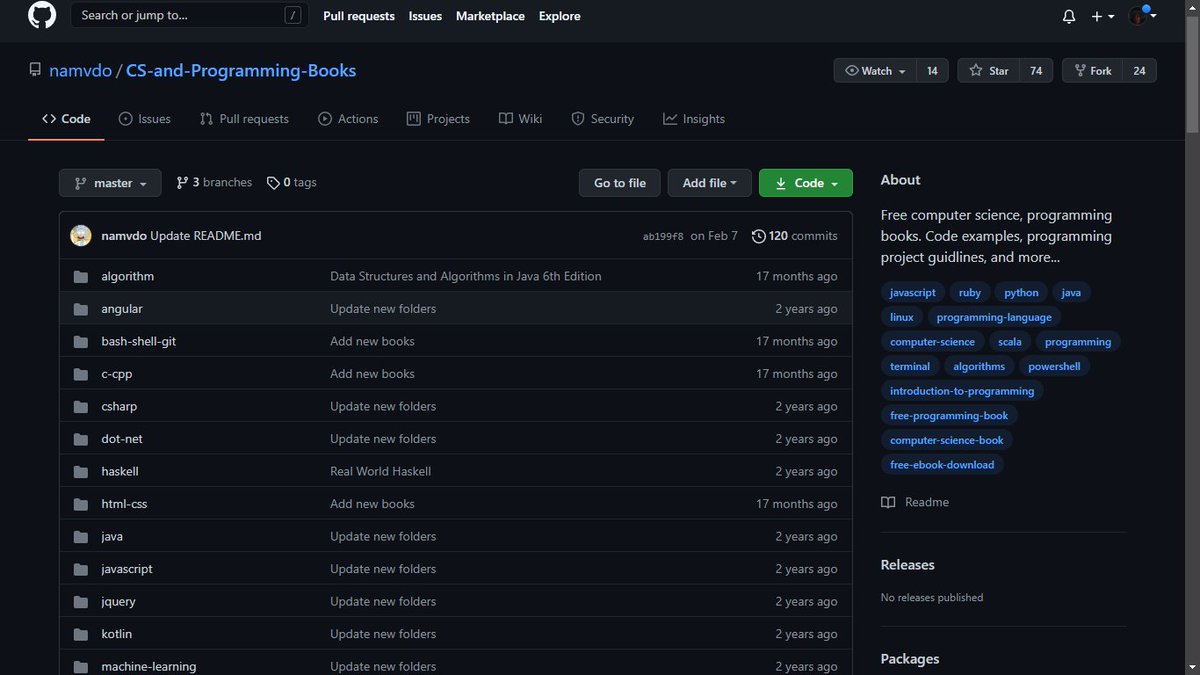1200x675 pixels.
Task: Open the plus create-new dropdown
Action: coord(1103,16)
